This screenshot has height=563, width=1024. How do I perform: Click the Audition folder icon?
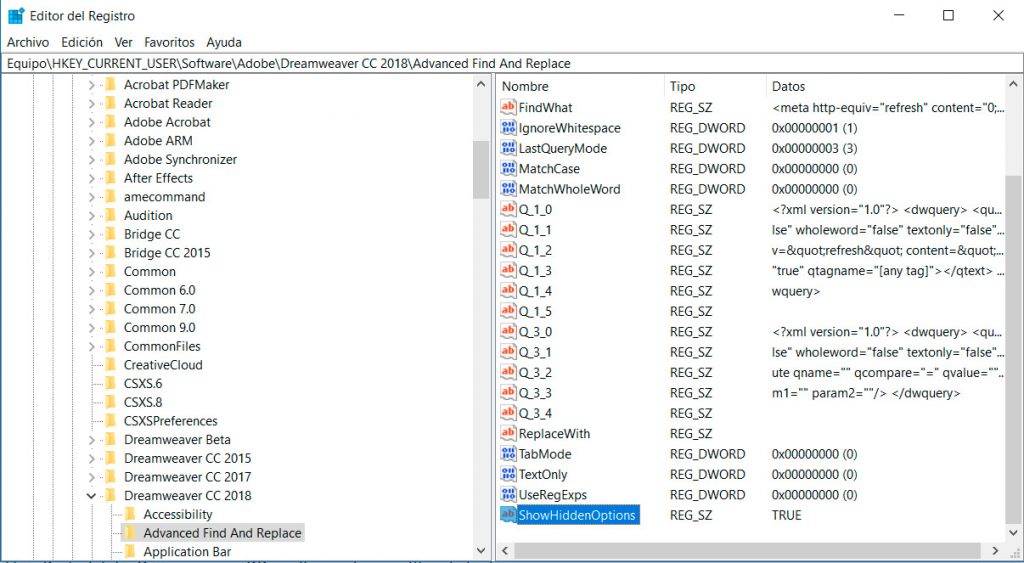coord(110,215)
